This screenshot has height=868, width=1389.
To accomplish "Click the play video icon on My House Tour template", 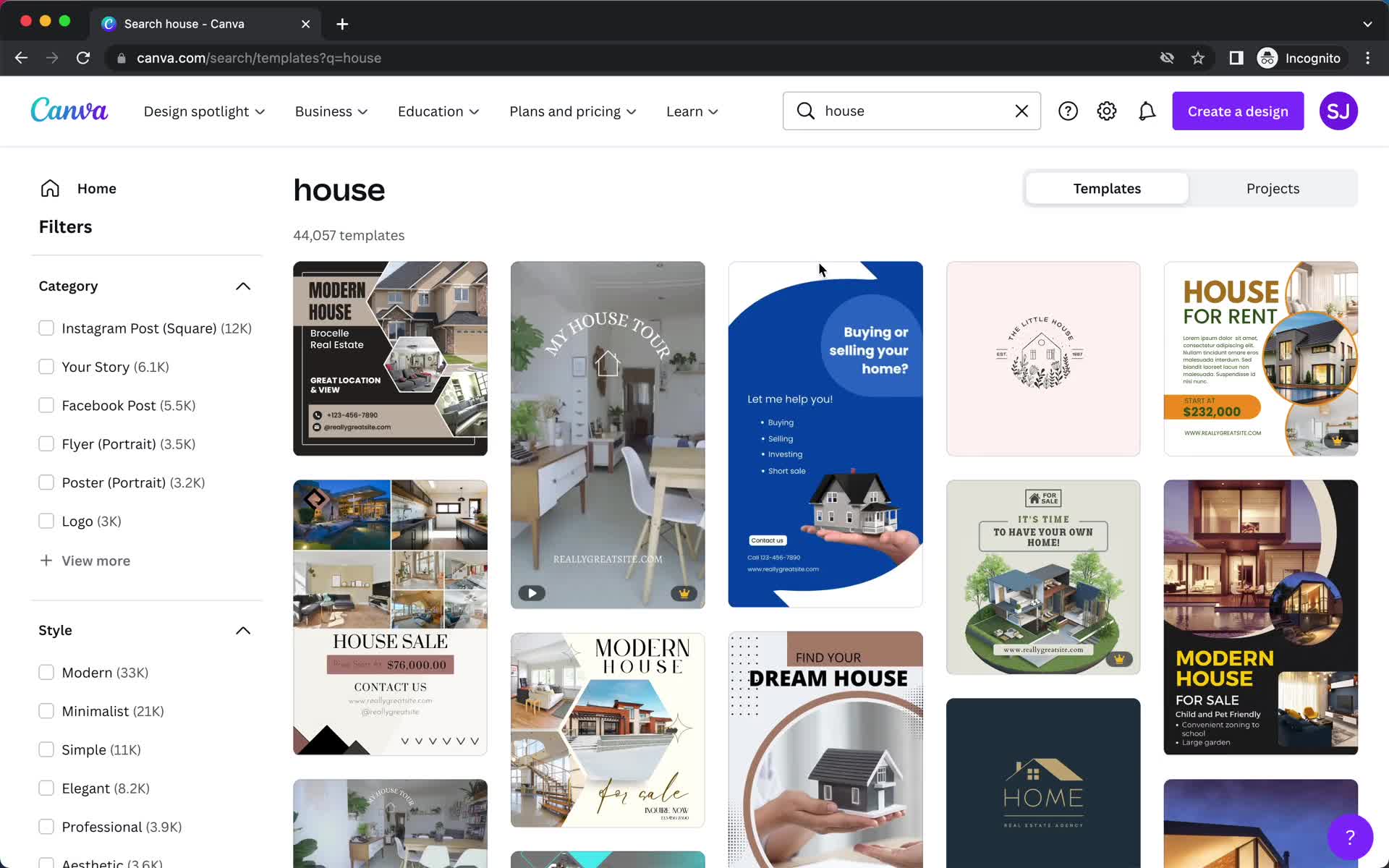I will 532,593.
